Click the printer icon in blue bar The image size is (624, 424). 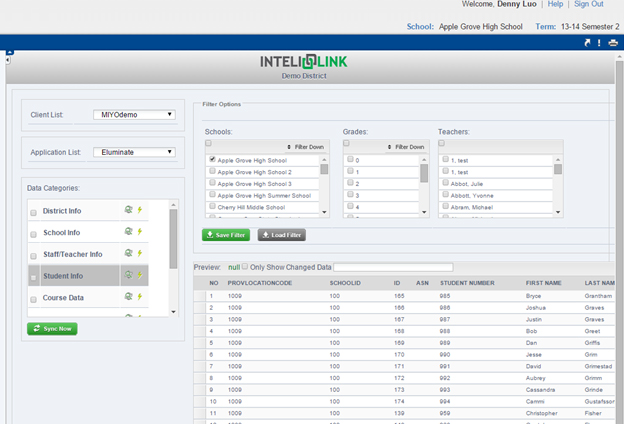[613, 43]
